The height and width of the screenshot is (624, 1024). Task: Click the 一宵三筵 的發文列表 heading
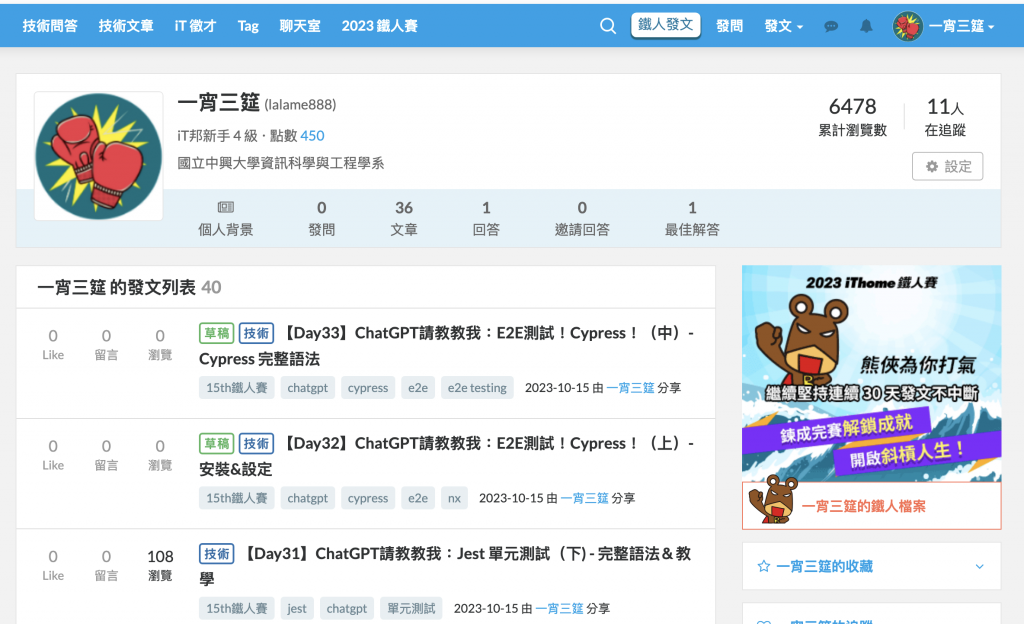coord(129,287)
